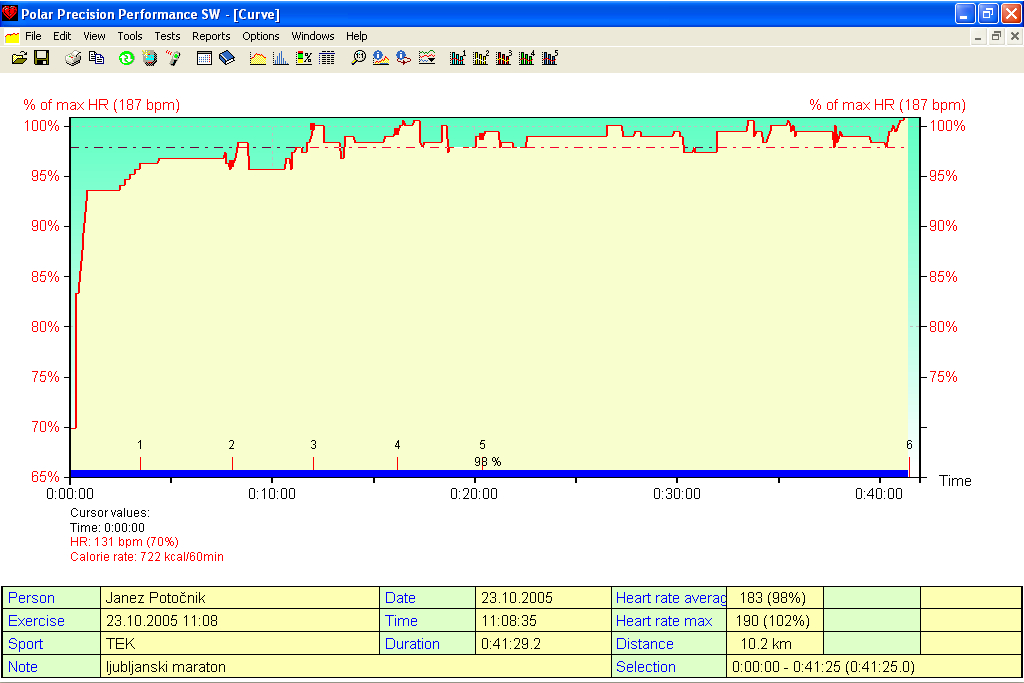Screen dimensions: 1024x683
Task: Click the magnifier zoom 1:1 icon
Action: (359, 58)
